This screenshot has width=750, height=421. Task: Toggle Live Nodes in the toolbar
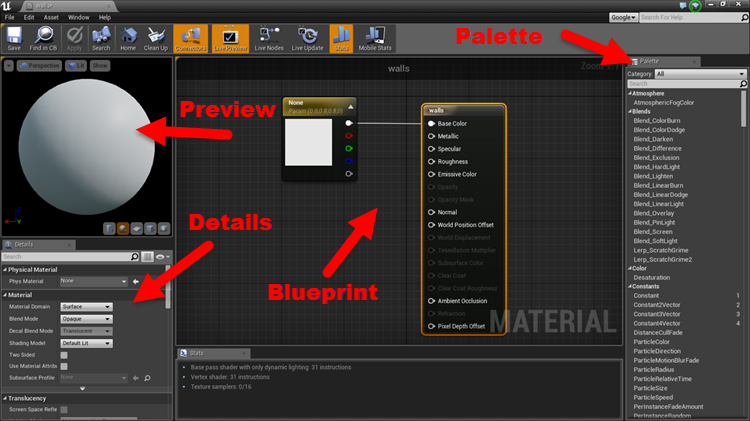pyautogui.click(x=269, y=38)
